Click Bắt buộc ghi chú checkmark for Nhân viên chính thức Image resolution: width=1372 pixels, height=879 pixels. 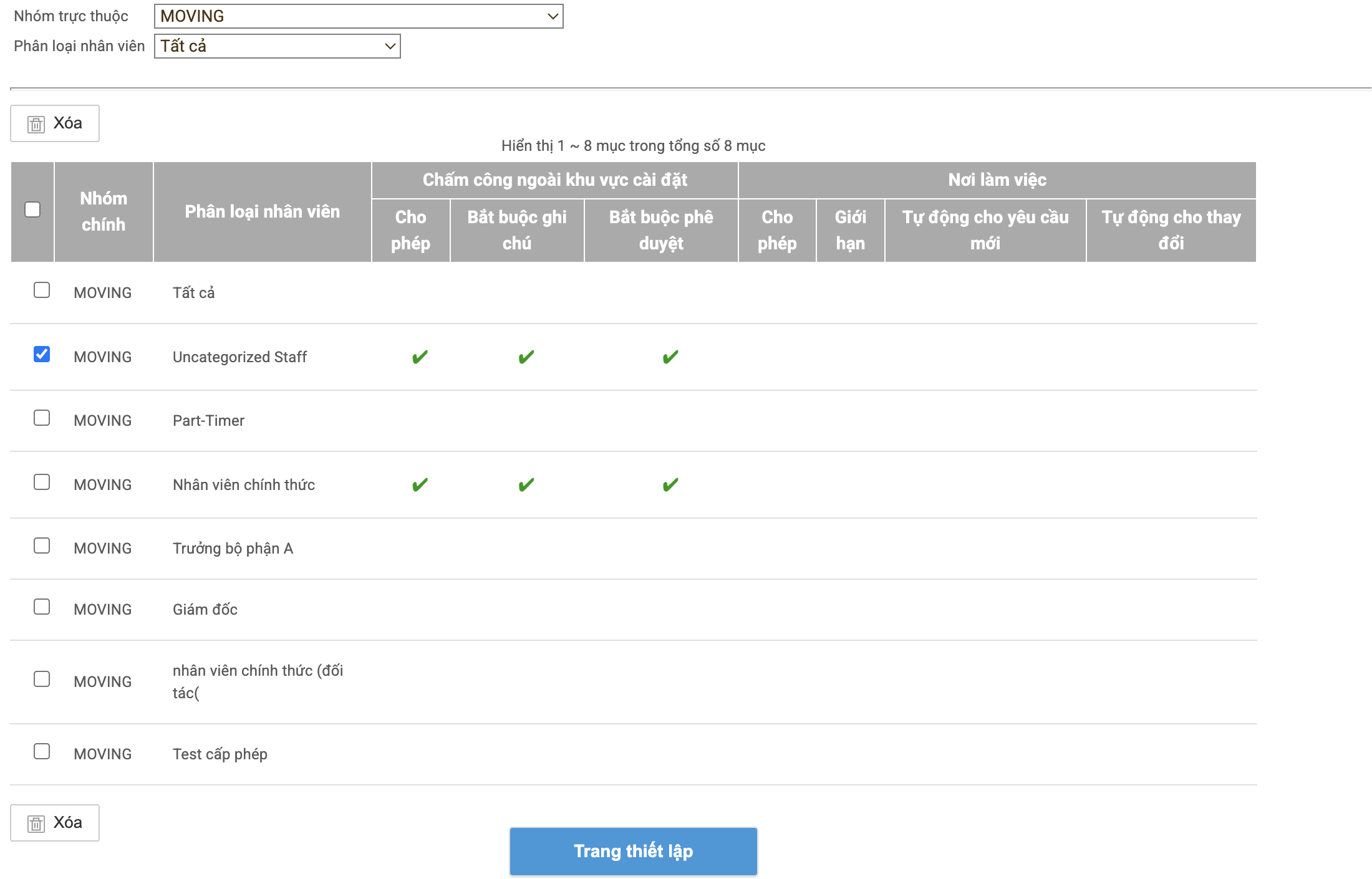pyautogui.click(x=526, y=484)
